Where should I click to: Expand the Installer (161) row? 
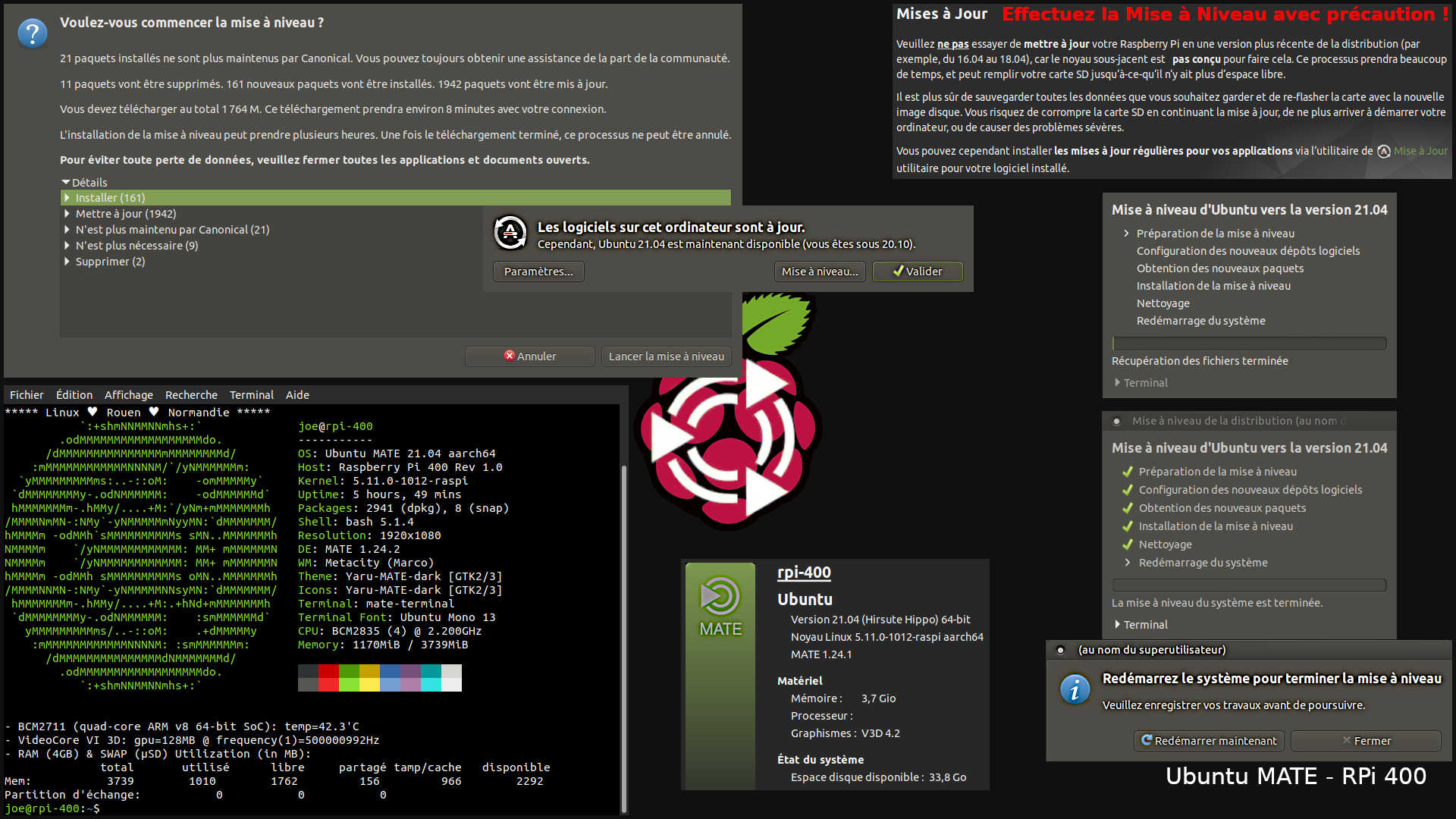click(67, 198)
